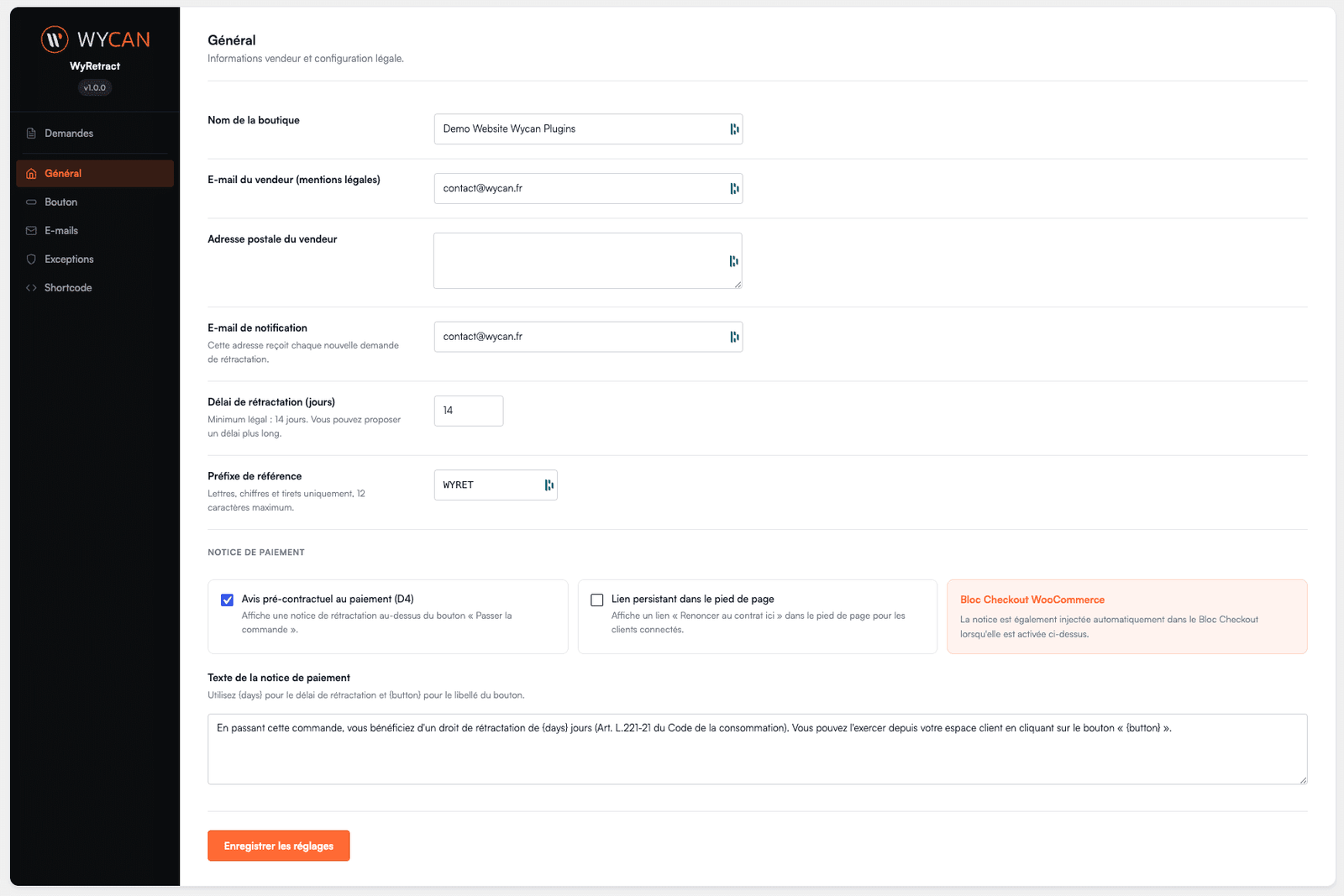Click the Général page heading

tap(232, 40)
